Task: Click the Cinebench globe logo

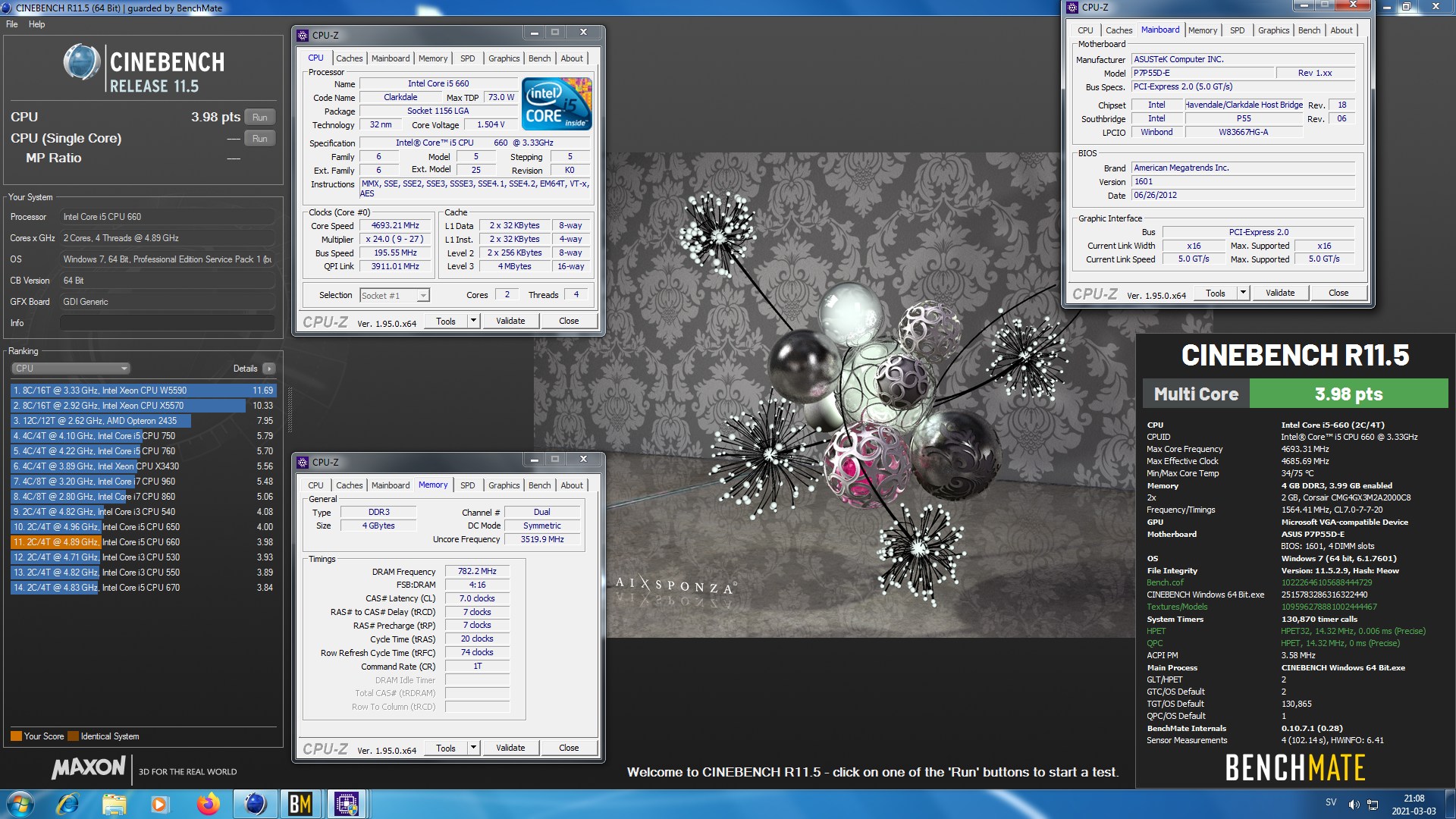Action: [82, 62]
